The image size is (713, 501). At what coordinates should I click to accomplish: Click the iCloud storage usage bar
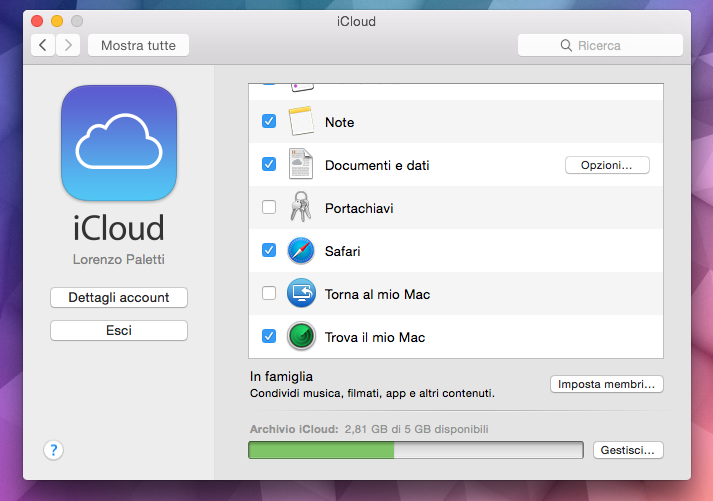[x=415, y=451]
